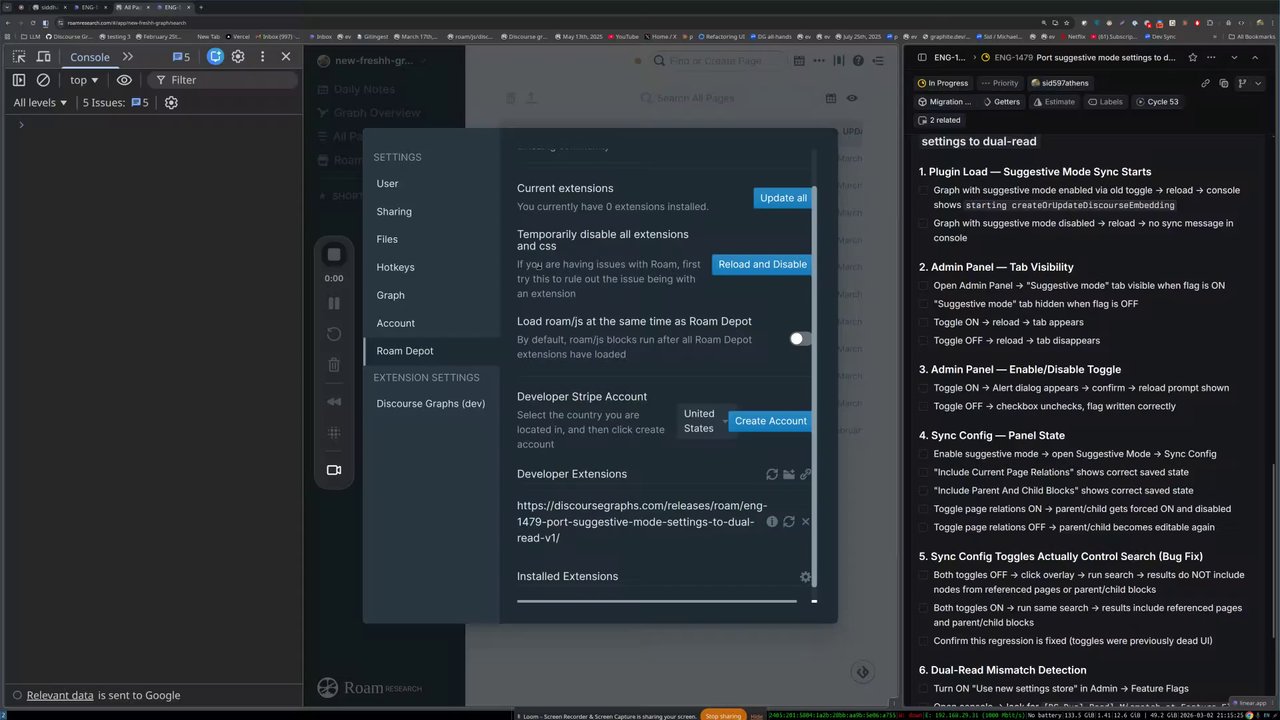Open Installed Extensions gear settings
This screenshot has width=1280, height=720.
tap(806, 576)
